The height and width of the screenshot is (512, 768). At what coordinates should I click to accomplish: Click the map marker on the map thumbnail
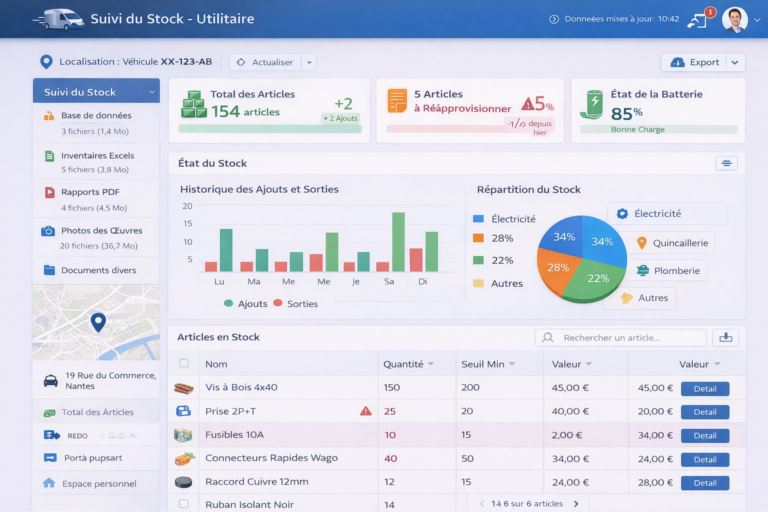pyautogui.click(x=98, y=322)
